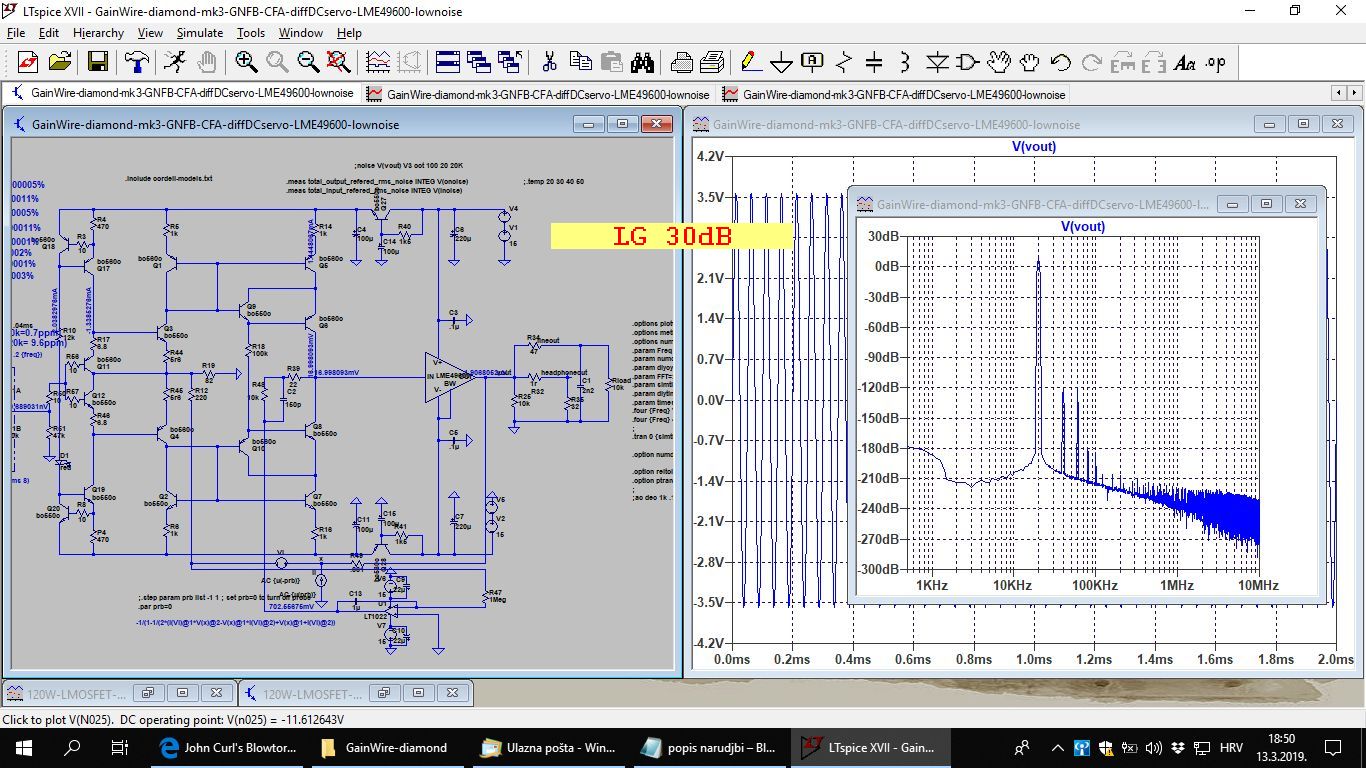Select the Drag hand tool

click(1030, 62)
